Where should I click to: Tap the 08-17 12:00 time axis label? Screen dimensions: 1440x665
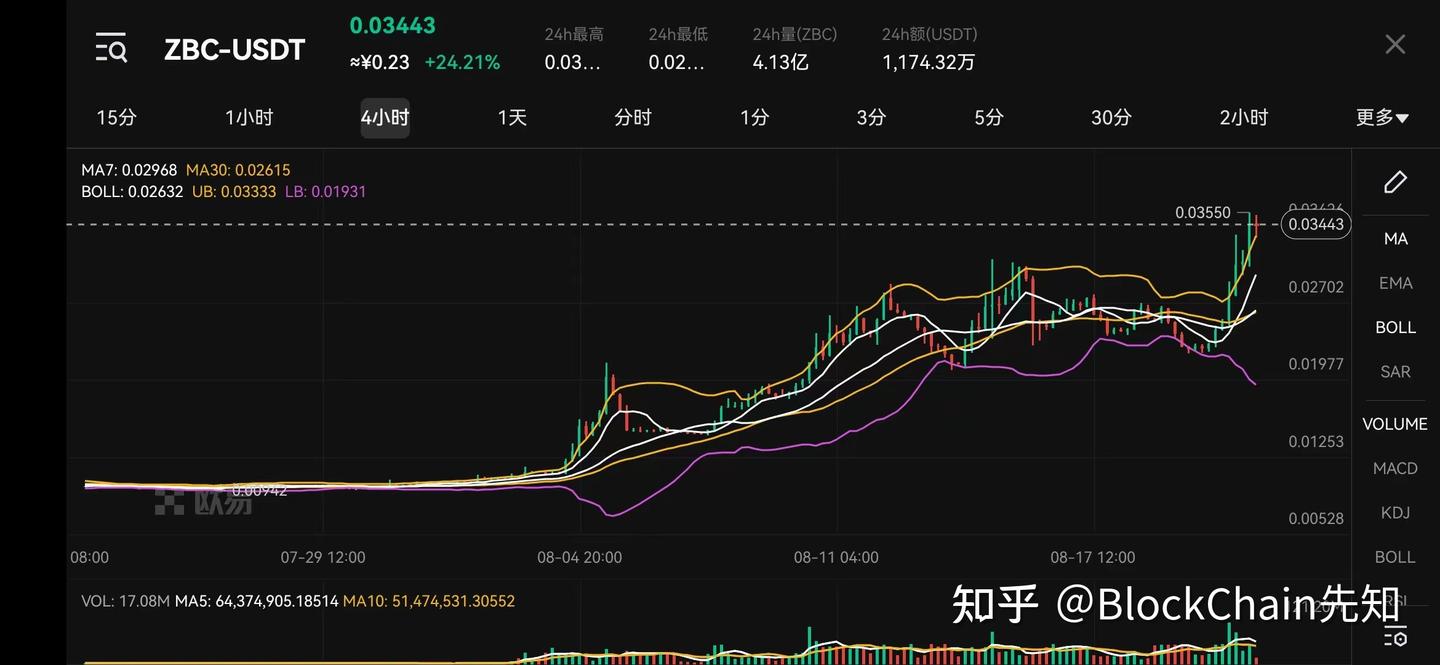(1093, 557)
